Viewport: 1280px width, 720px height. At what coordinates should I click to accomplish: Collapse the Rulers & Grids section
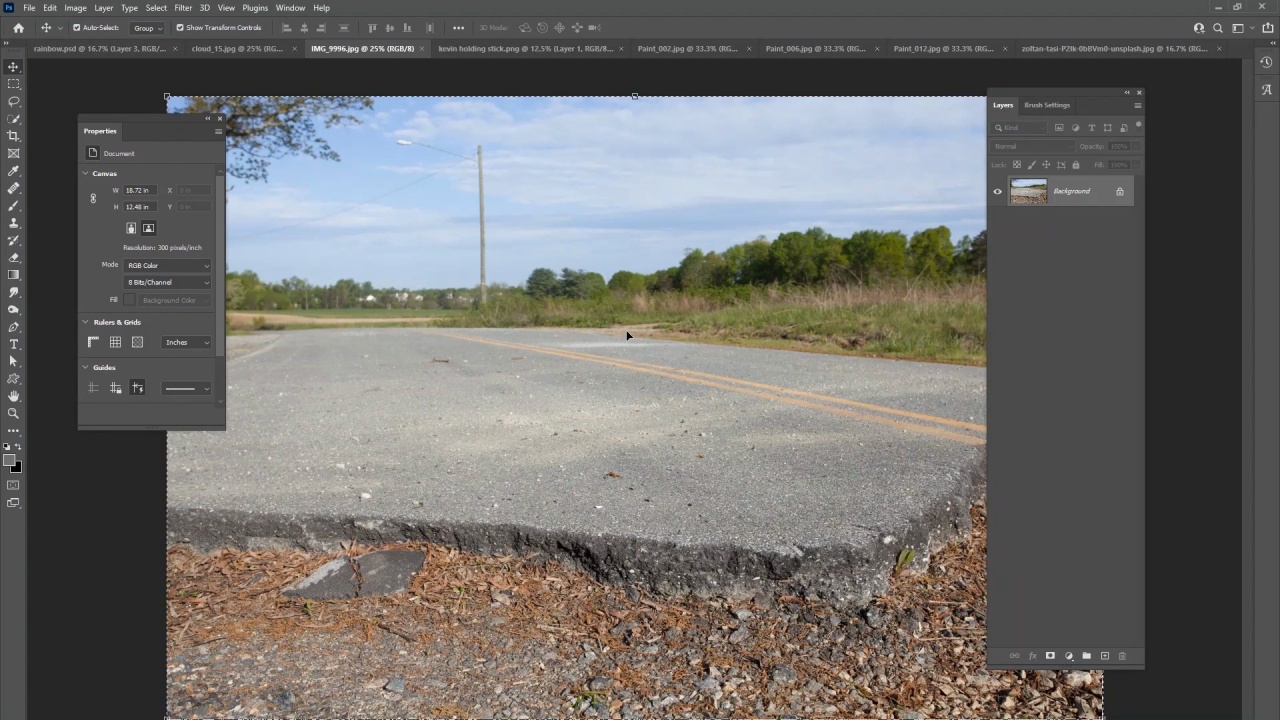86,322
